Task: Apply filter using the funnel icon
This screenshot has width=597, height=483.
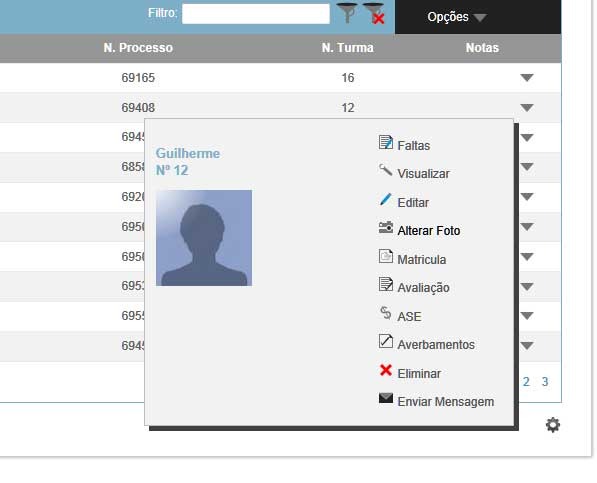Action: (347, 13)
